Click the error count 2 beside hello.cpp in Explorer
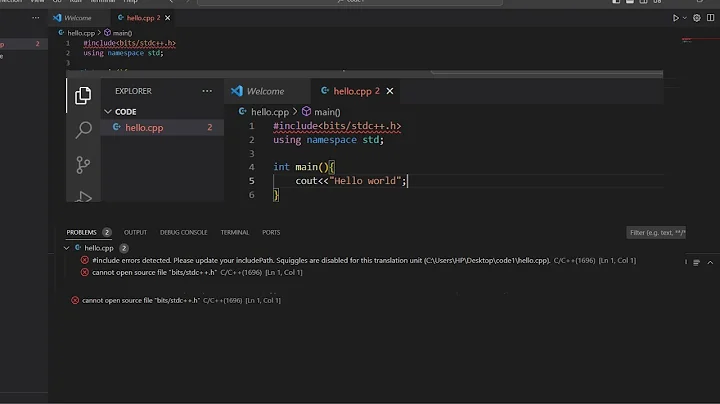 coord(210,128)
